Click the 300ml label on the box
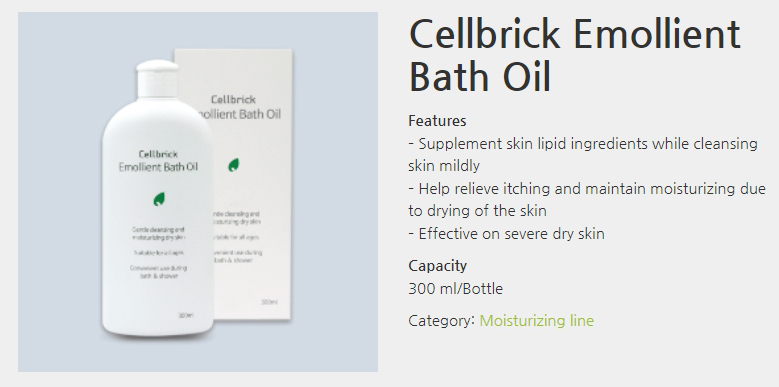The width and height of the screenshot is (779, 387). pyautogui.click(x=269, y=302)
